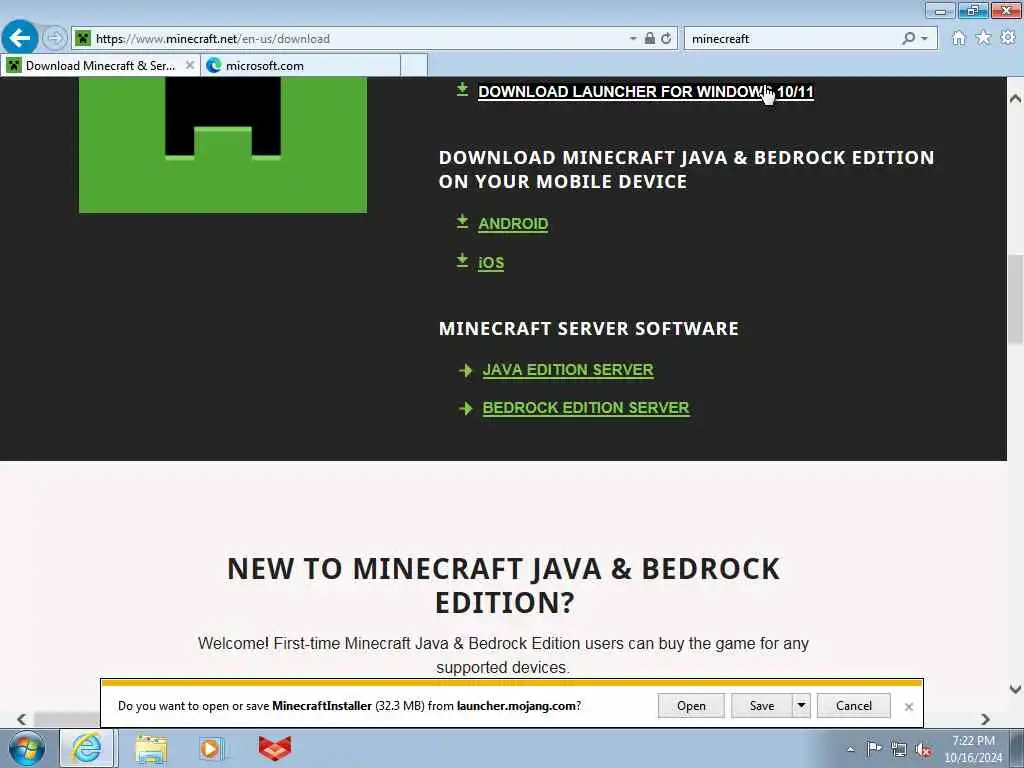
Task: Click download icon beside Windows 10/11 launcher
Action: click(x=462, y=89)
